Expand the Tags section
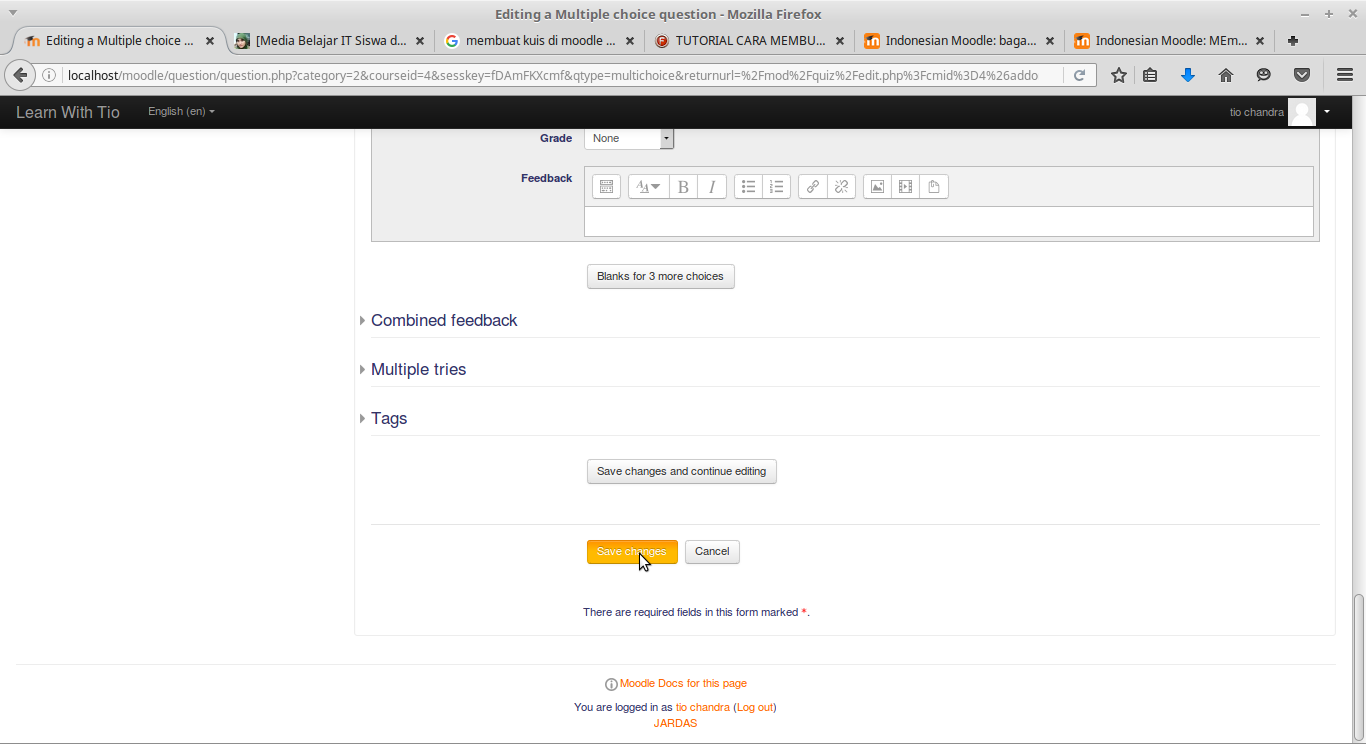This screenshot has width=1366, height=744. point(389,418)
